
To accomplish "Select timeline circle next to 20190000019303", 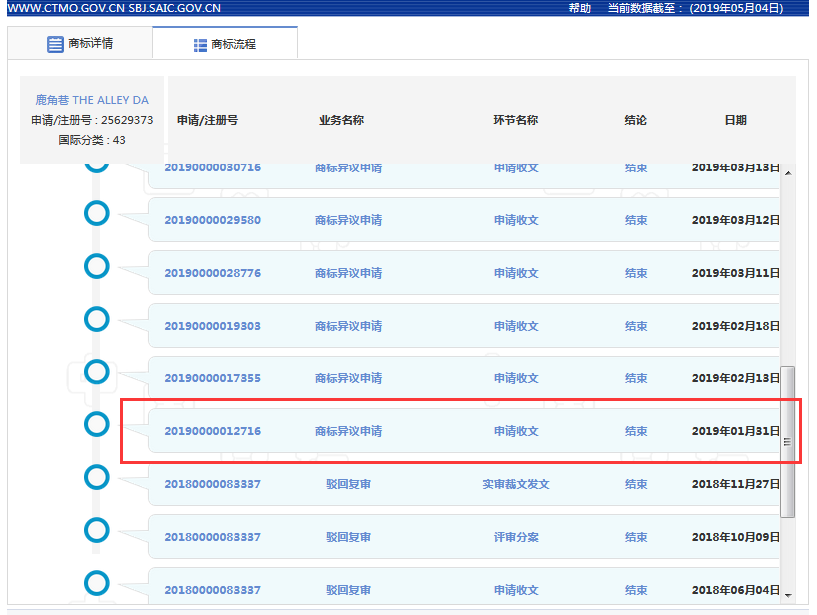I will [96, 318].
